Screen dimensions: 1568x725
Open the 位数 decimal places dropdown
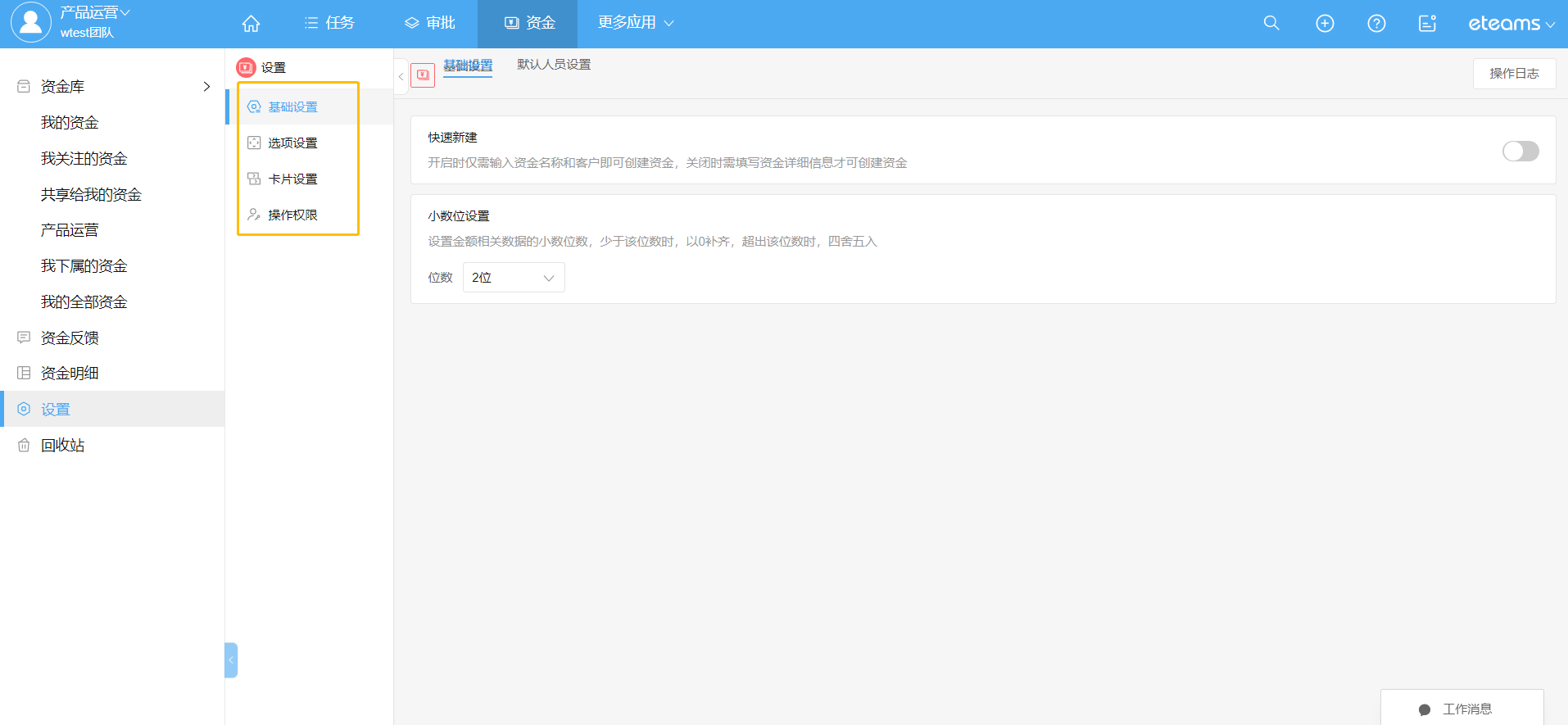(514, 278)
